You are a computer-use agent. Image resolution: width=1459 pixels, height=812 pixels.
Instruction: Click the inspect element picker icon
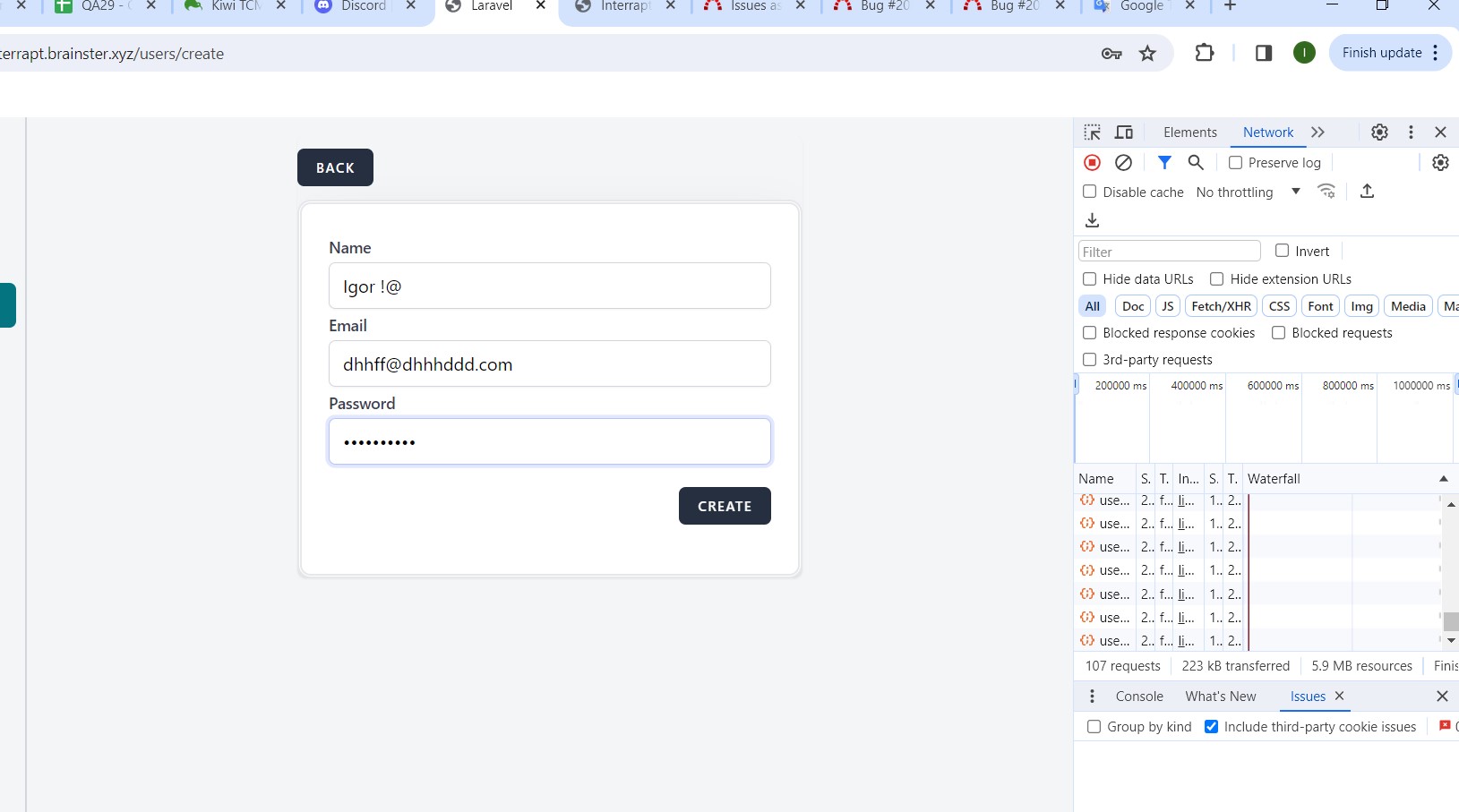click(1092, 132)
